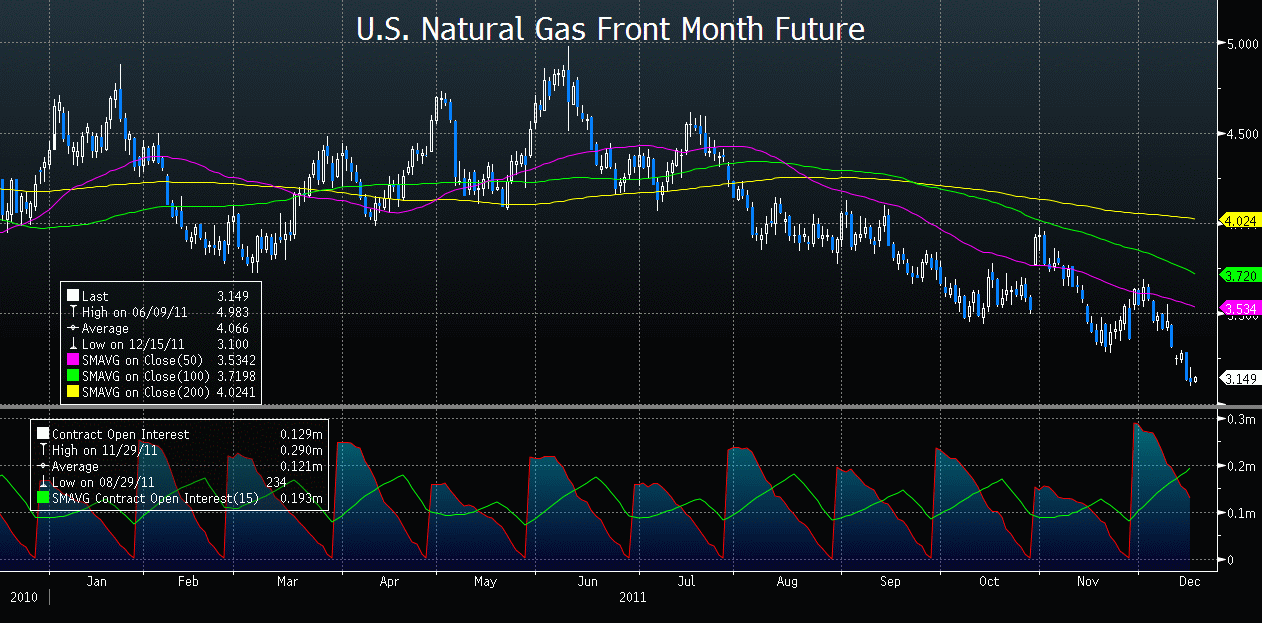1262x623 pixels.
Task: Select the Jun label on the time axis
Action: [x=588, y=581]
